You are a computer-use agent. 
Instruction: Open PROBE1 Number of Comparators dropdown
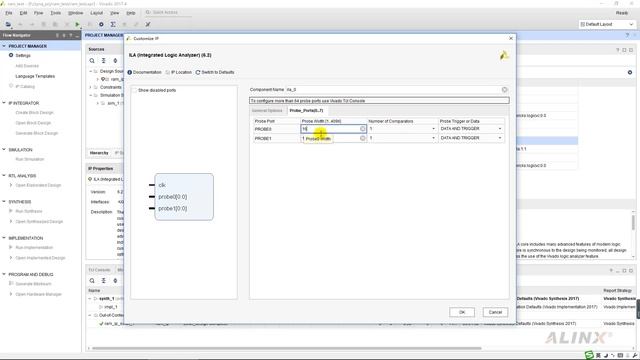tap(433, 138)
